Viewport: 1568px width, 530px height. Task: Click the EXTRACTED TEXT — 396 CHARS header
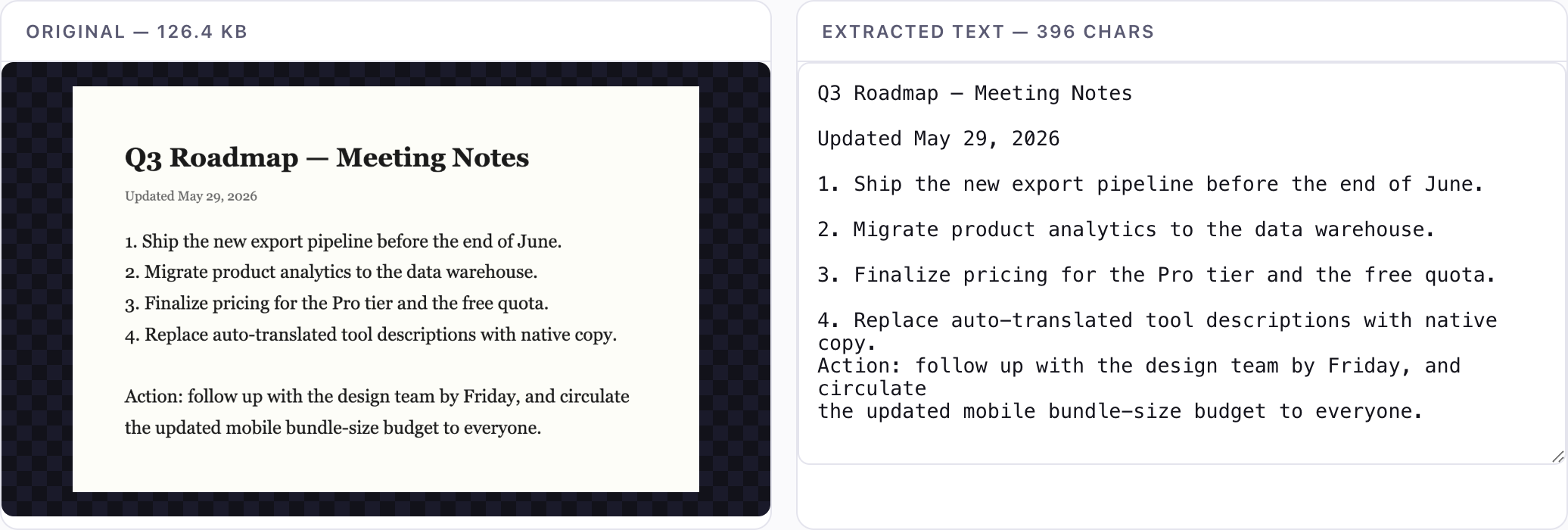tap(988, 32)
